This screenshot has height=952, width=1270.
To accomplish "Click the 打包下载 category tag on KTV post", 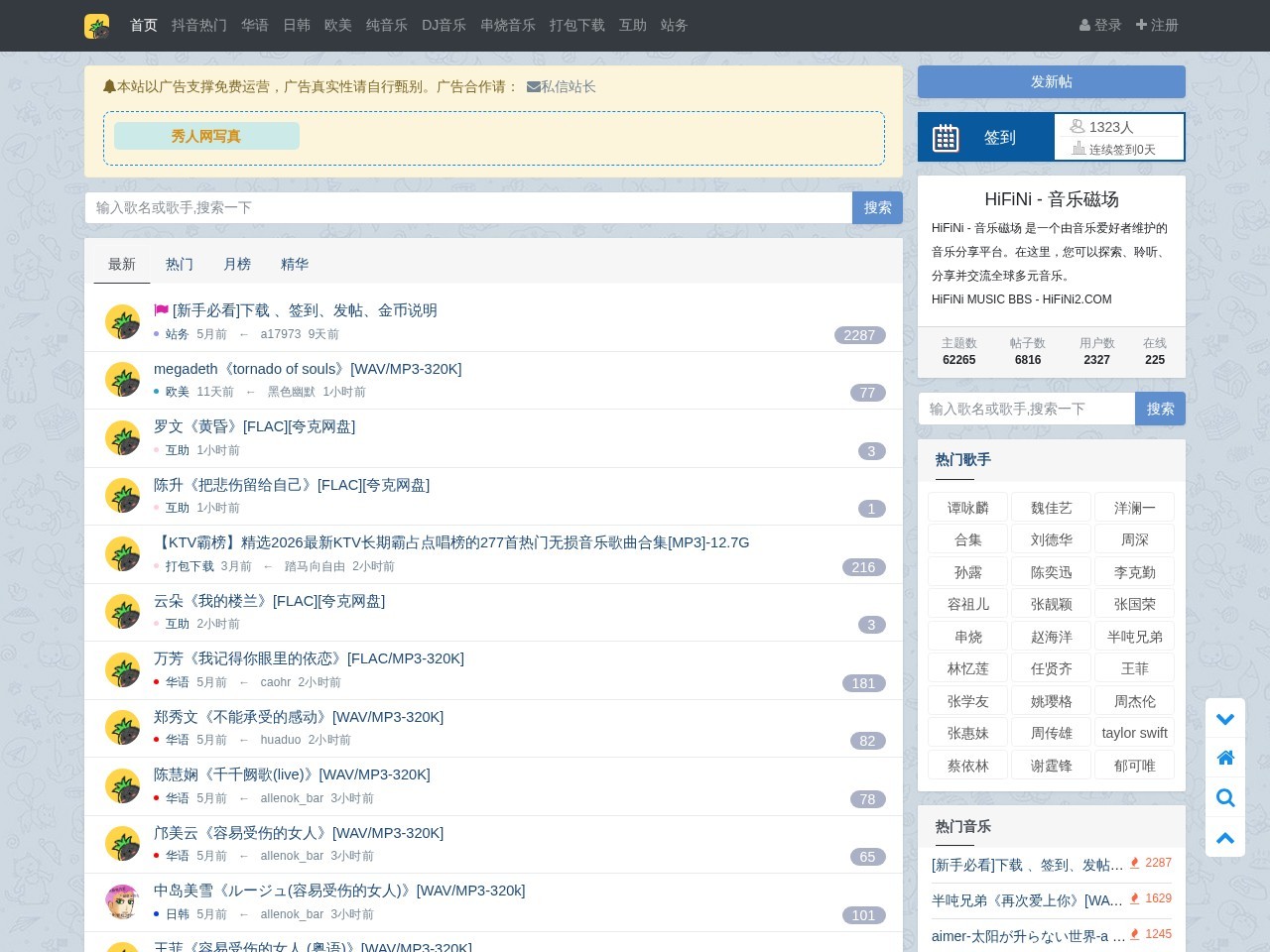I will coord(190,566).
